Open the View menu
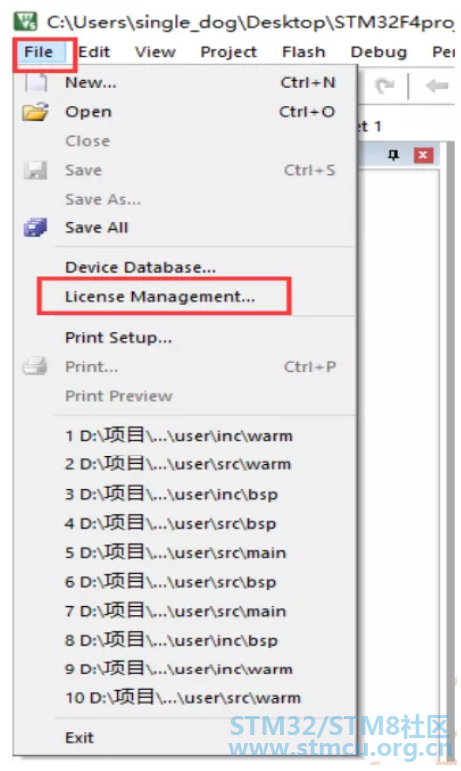This screenshot has width=461, height=771. pyautogui.click(x=155, y=52)
